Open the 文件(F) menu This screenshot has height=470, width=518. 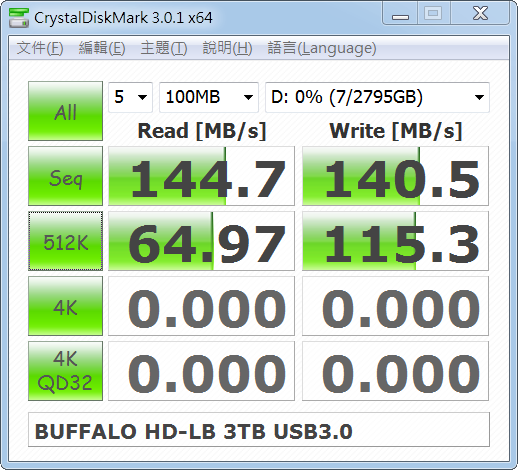tap(40, 48)
